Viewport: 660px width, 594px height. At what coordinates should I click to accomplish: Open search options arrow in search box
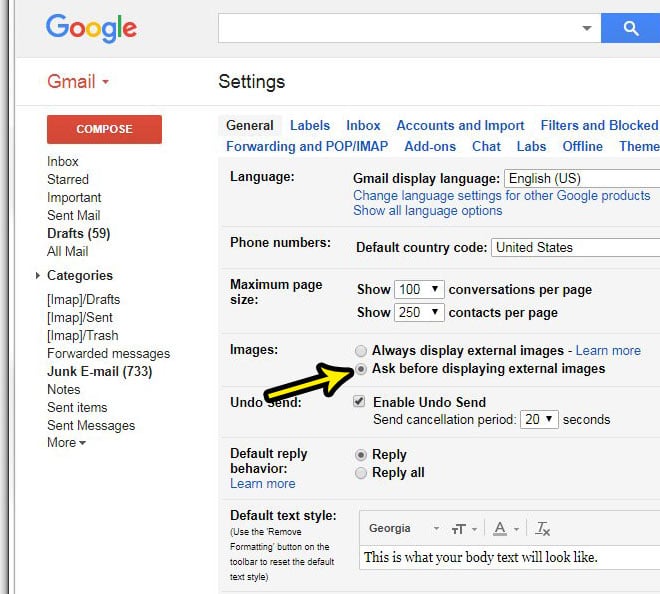(587, 28)
